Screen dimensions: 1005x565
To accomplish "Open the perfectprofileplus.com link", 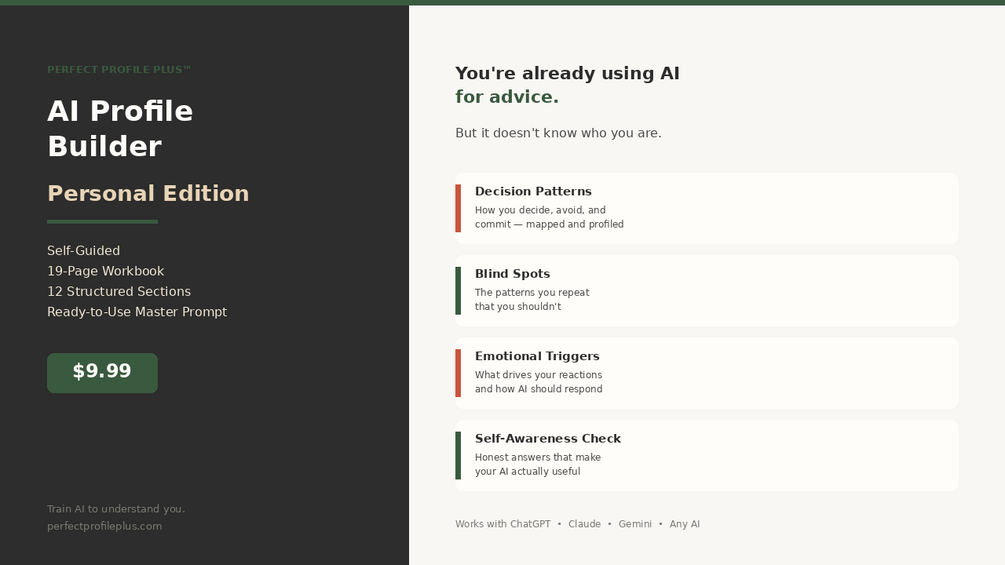I will [x=104, y=526].
